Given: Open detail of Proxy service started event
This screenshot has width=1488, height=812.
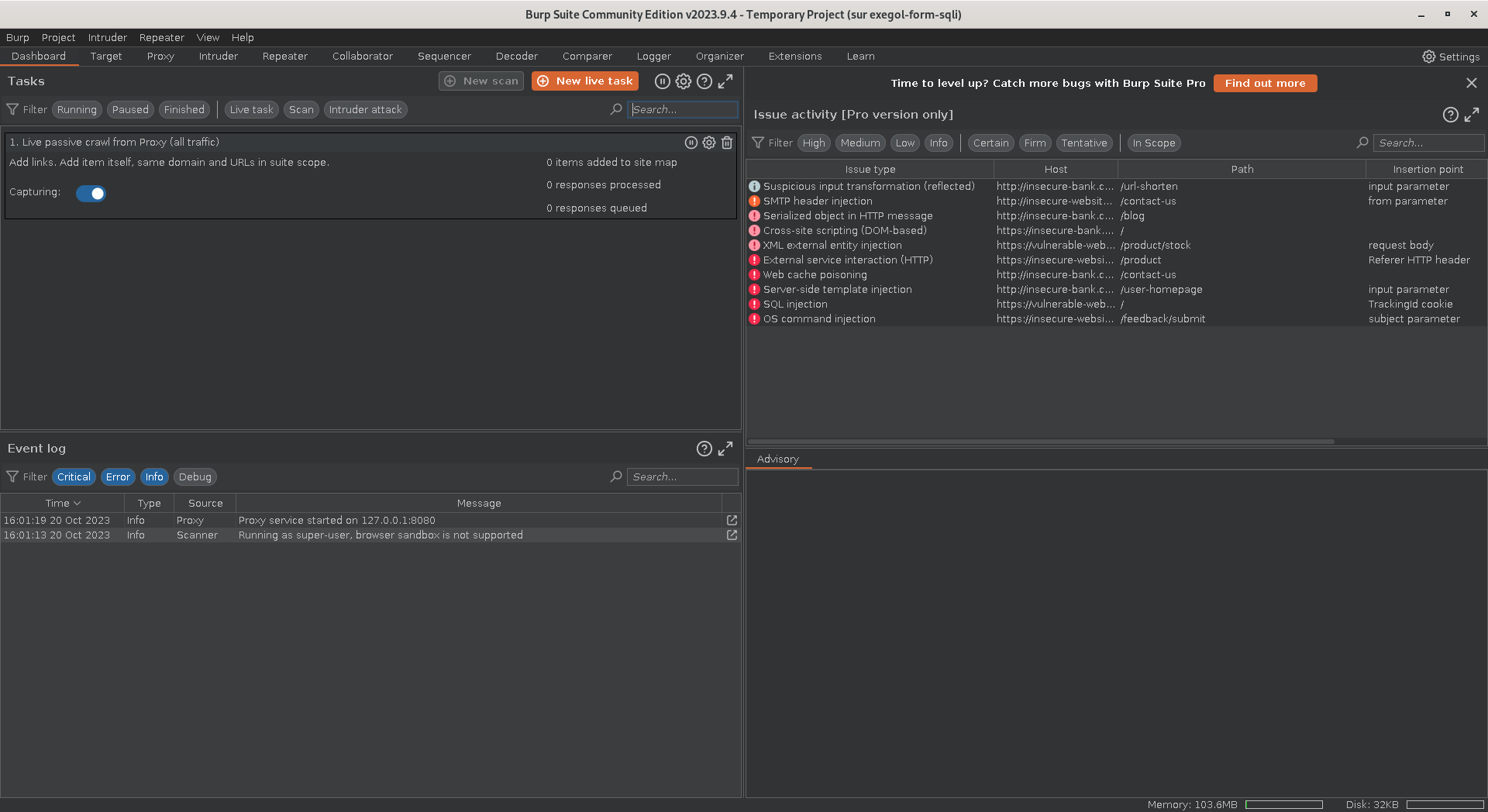Looking at the screenshot, I should click(732, 521).
